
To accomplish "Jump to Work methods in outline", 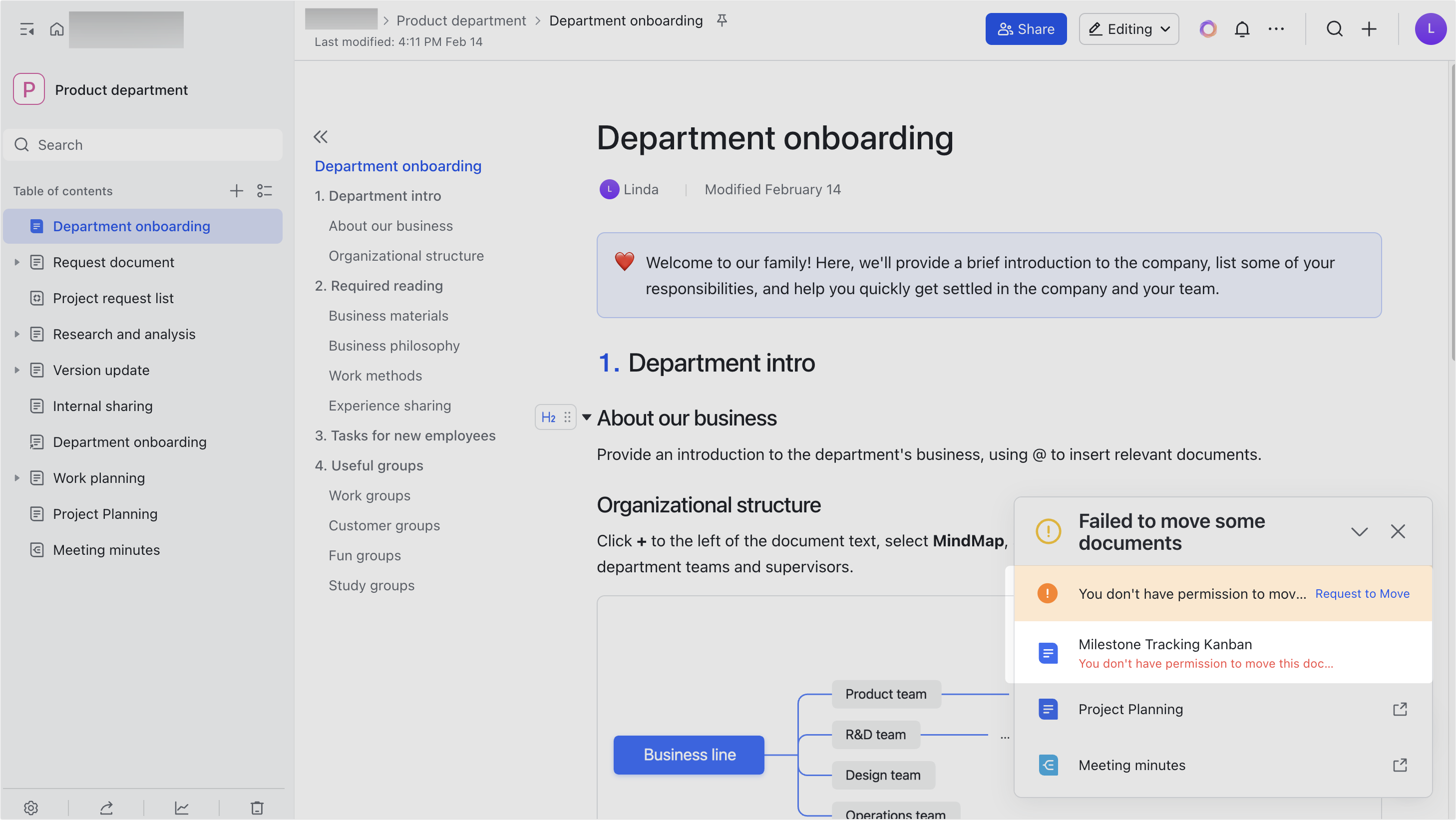I will click(375, 376).
